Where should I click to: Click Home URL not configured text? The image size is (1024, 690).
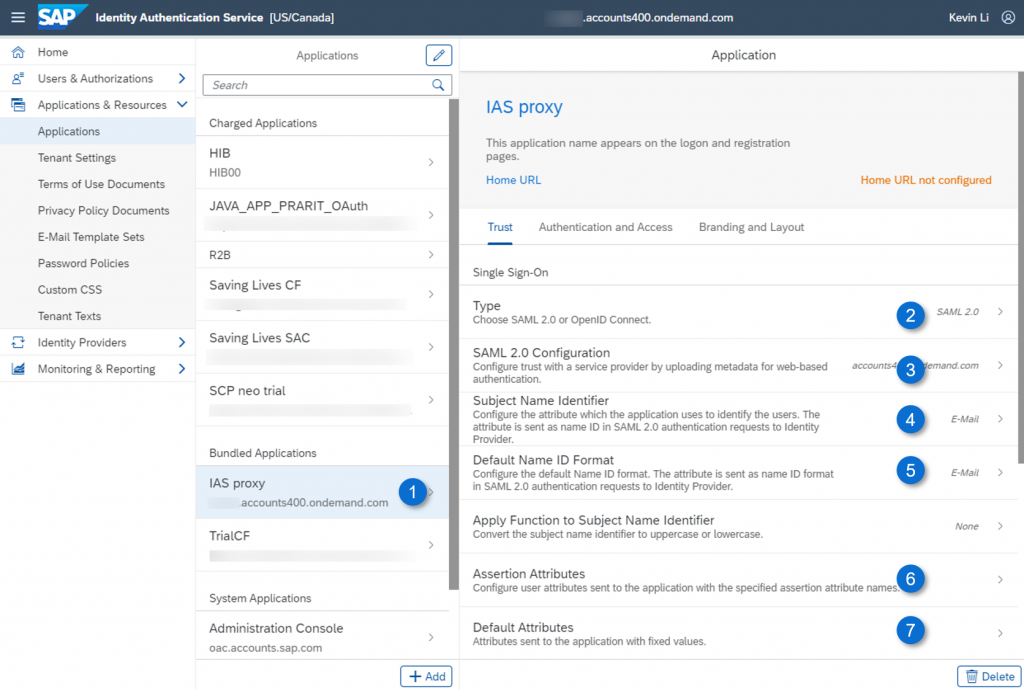tap(925, 180)
